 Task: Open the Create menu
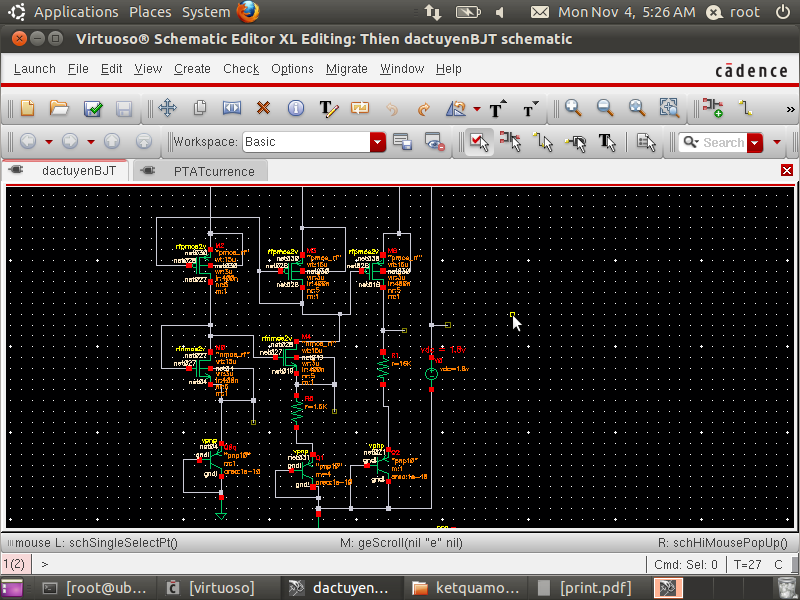click(192, 69)
